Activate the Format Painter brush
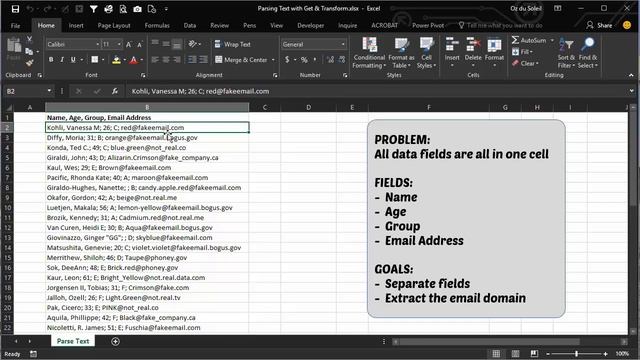 pos(29,63)
